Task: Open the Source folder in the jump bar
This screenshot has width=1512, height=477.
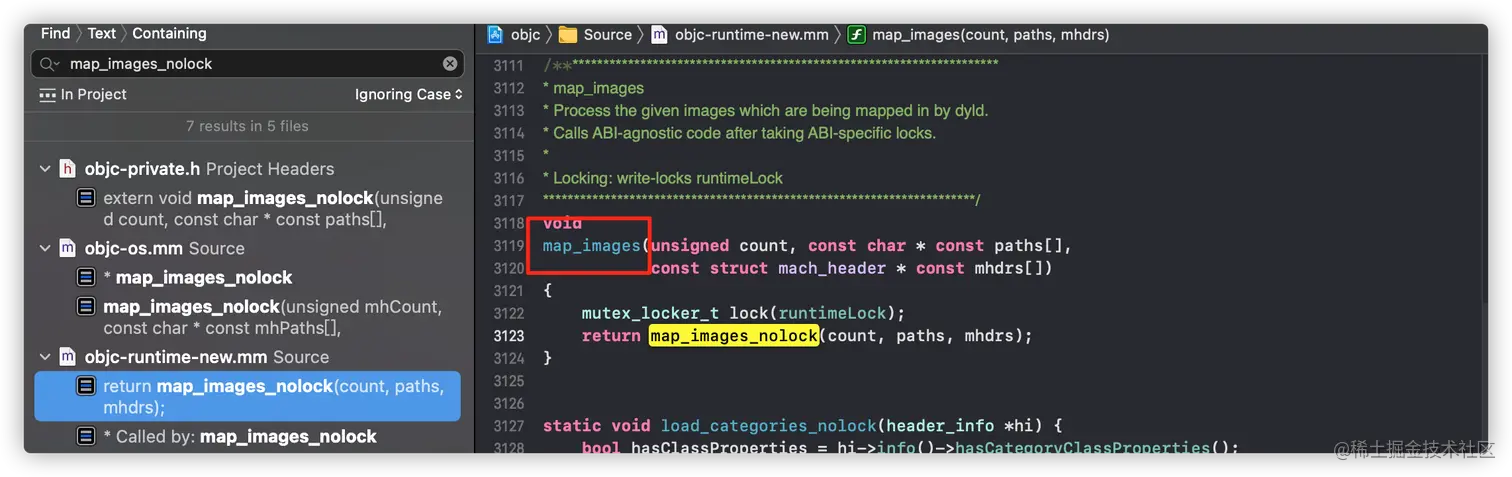Action: (x=608, y=35)
